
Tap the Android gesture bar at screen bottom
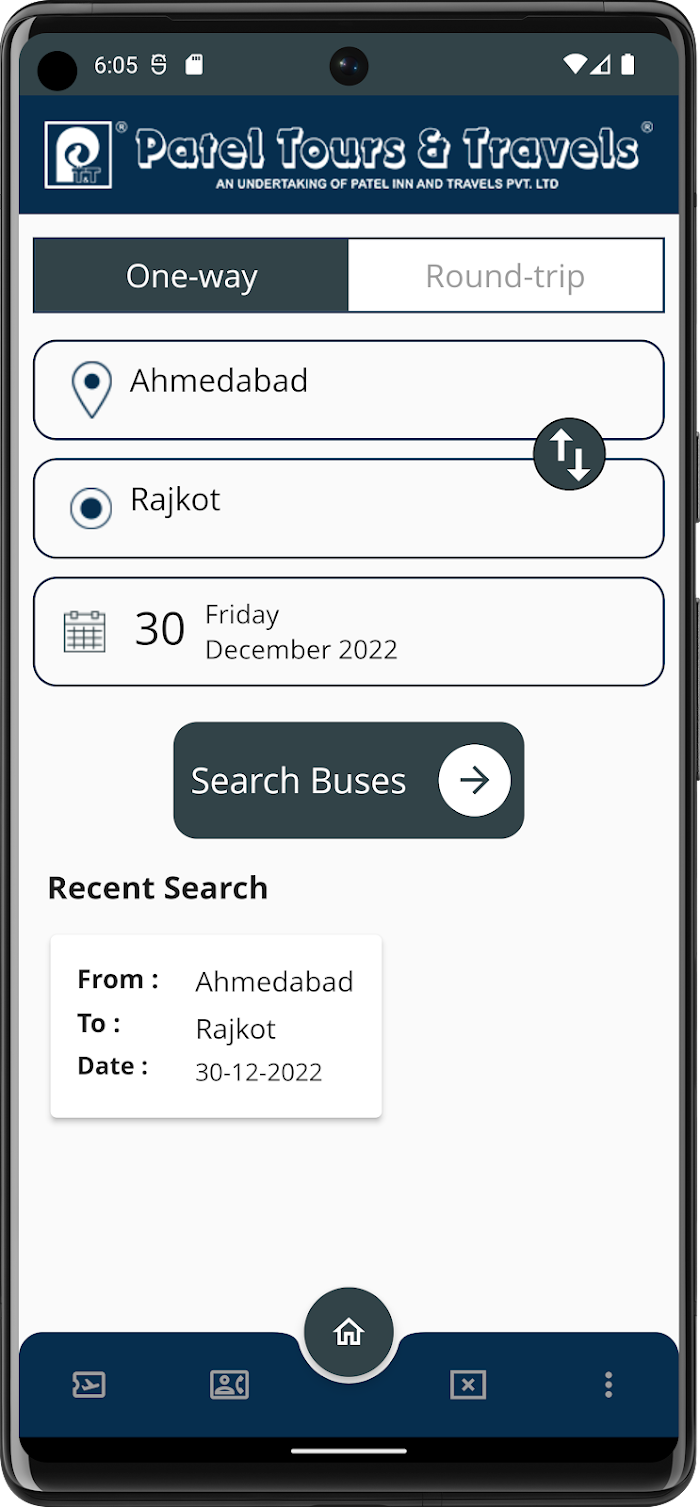(349, 1451)
